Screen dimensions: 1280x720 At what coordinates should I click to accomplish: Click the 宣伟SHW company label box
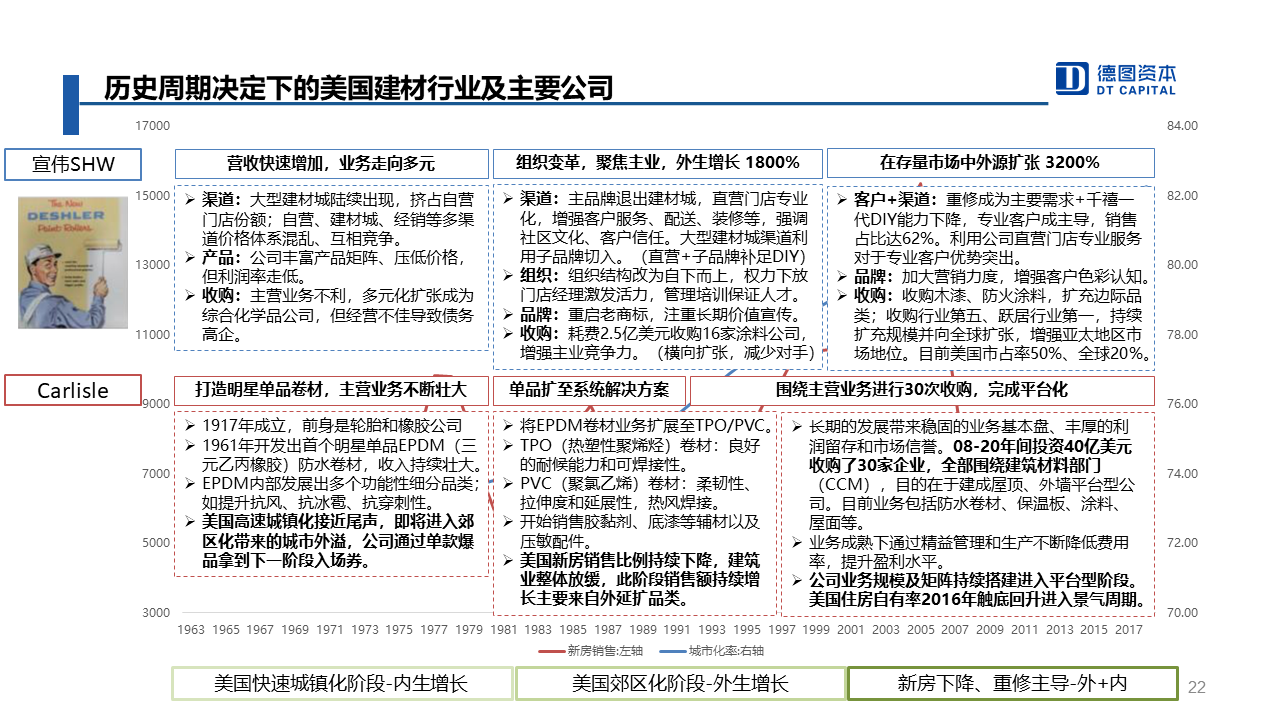tap(73, 164)
